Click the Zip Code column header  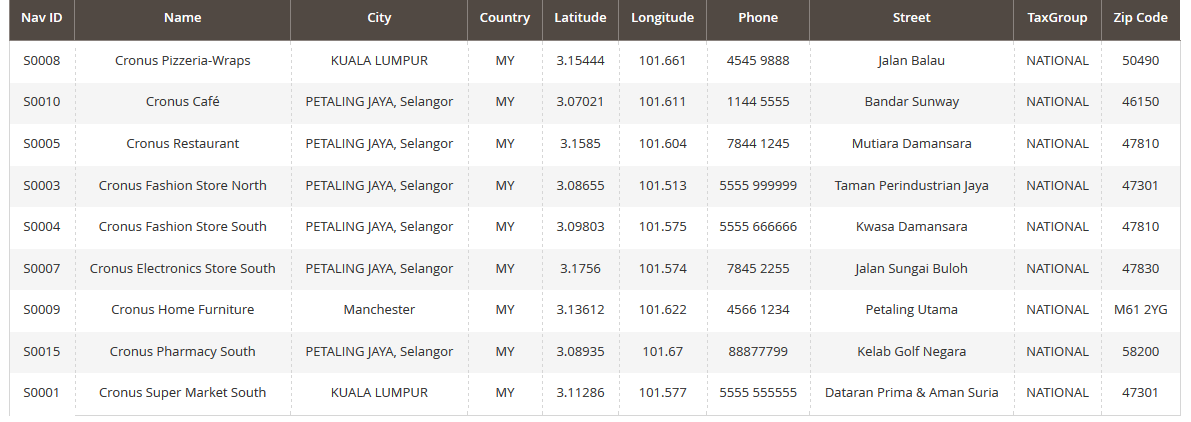tap(1140, 18)
